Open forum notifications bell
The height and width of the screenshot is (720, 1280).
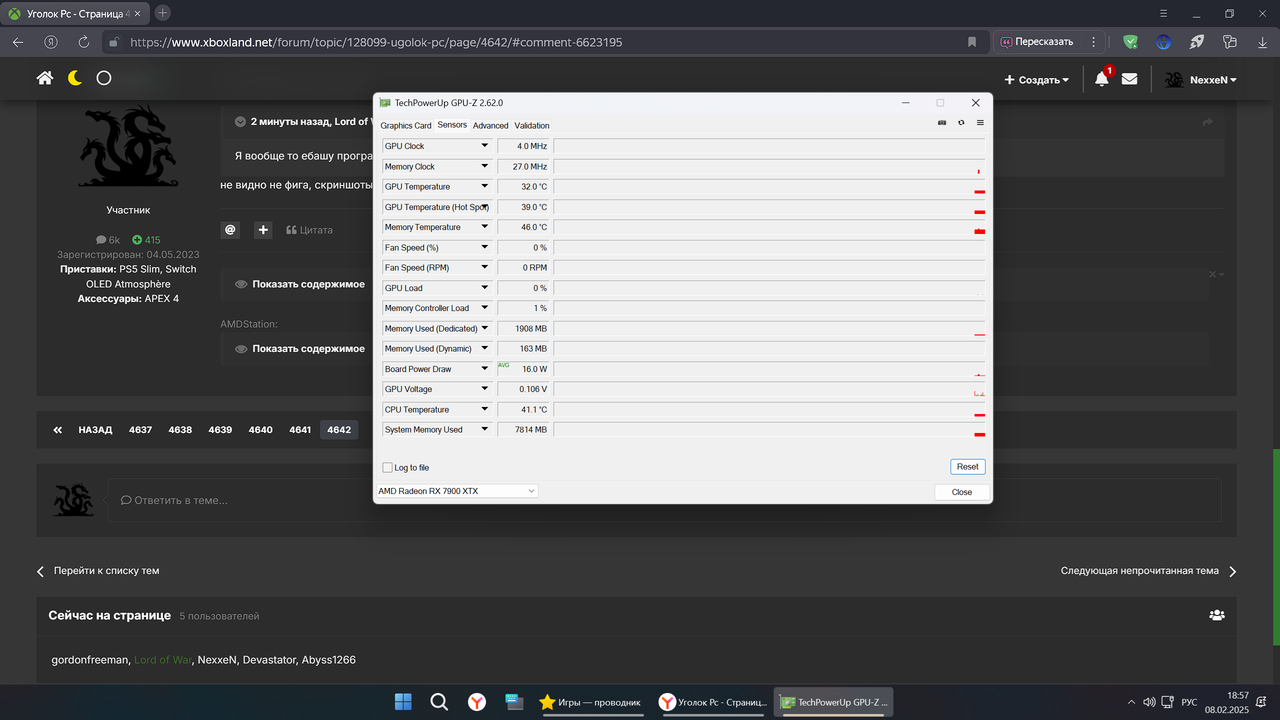click(x=1101, y=79)
